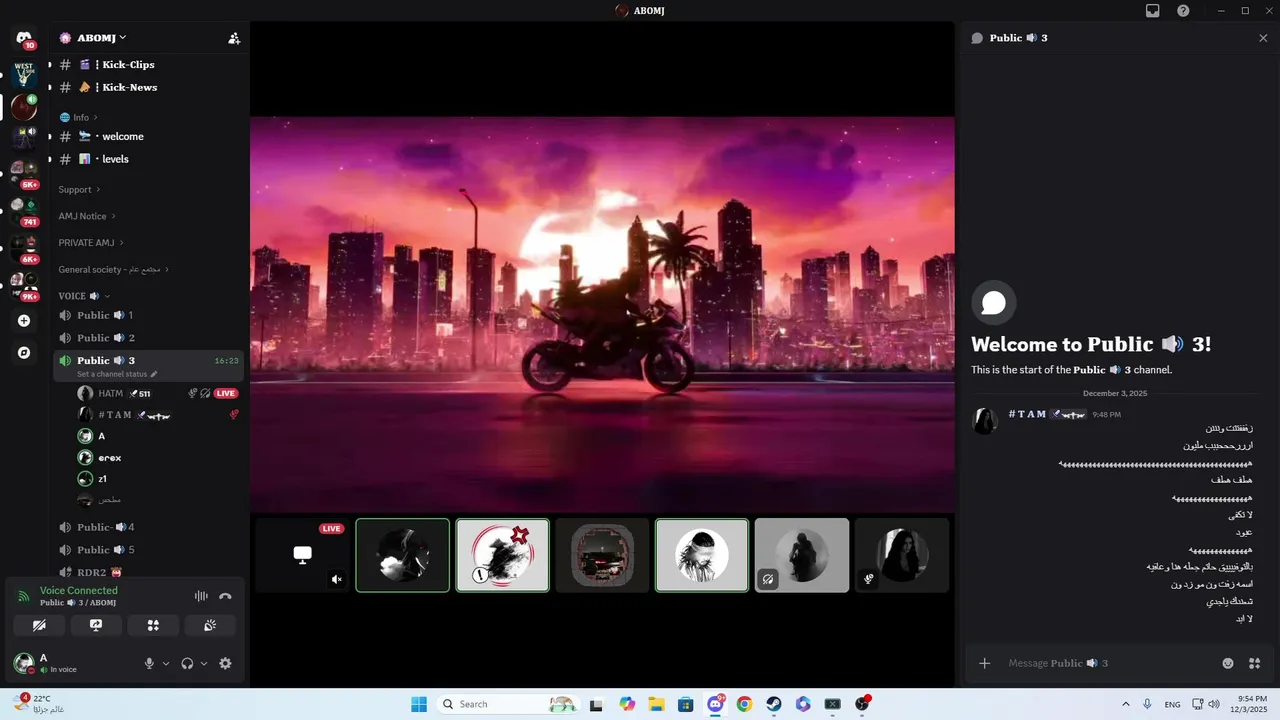Turn on camera button
Image resolution: width=1280 pixels, height=720 pixels.
(39, 625)
